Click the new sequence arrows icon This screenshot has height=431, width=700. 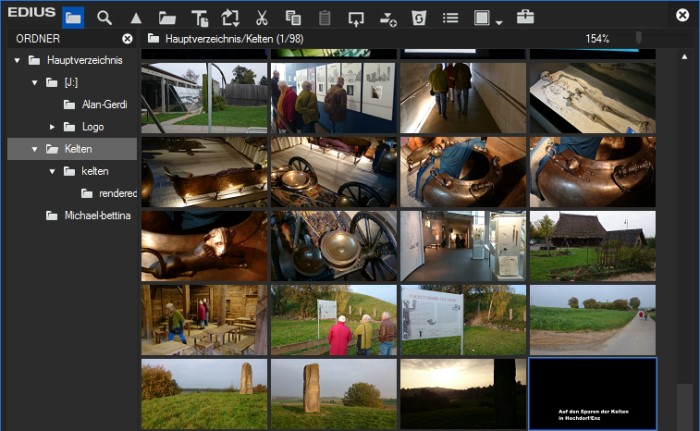230,18
